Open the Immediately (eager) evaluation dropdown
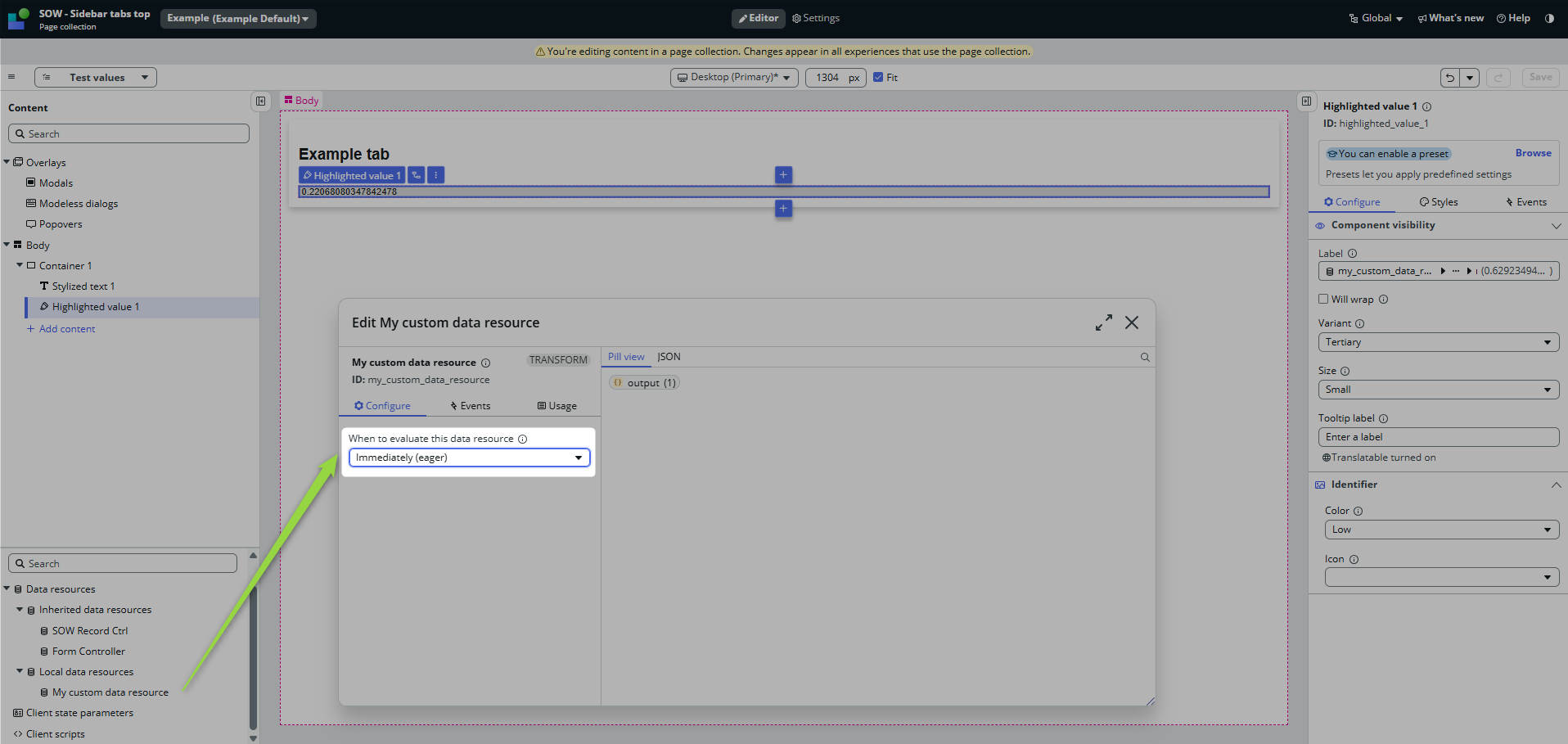 click(469, 458)
